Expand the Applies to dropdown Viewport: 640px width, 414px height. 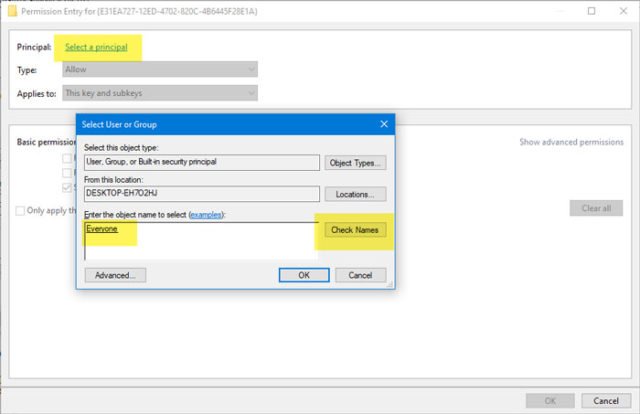click(x=160, y=93)
